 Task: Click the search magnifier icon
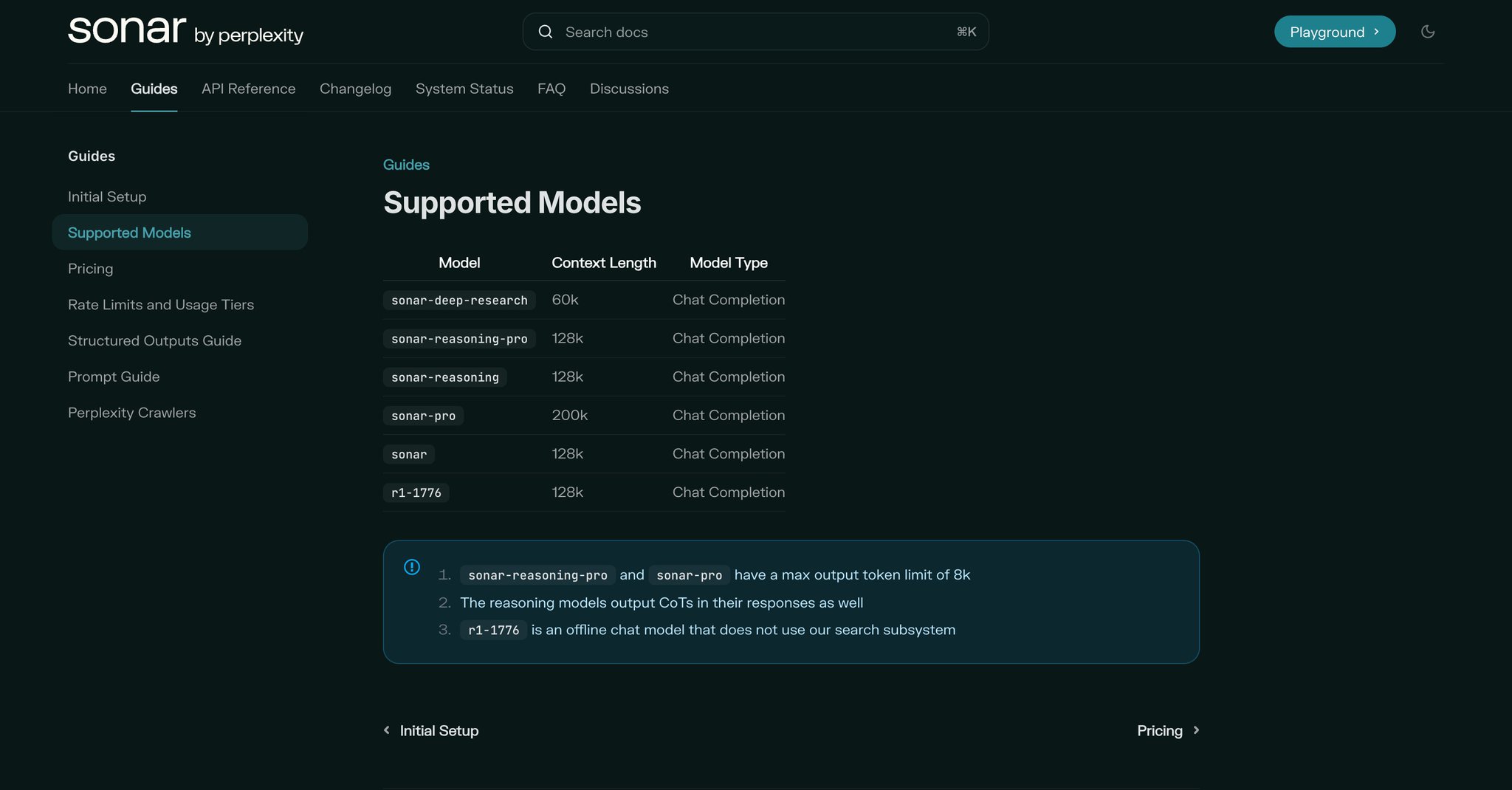(x=546, y=32)
